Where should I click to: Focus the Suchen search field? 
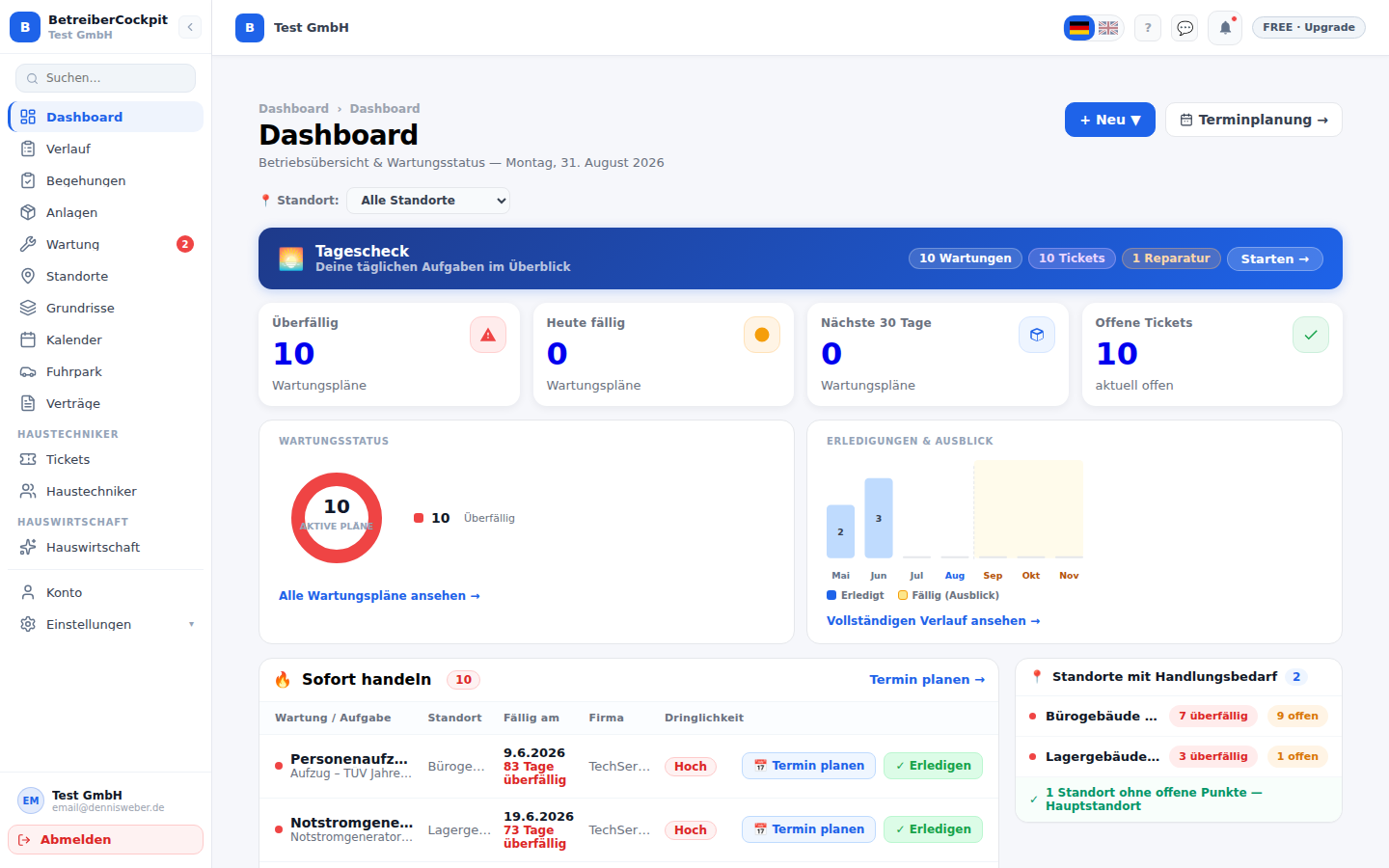tap(106, 78)
